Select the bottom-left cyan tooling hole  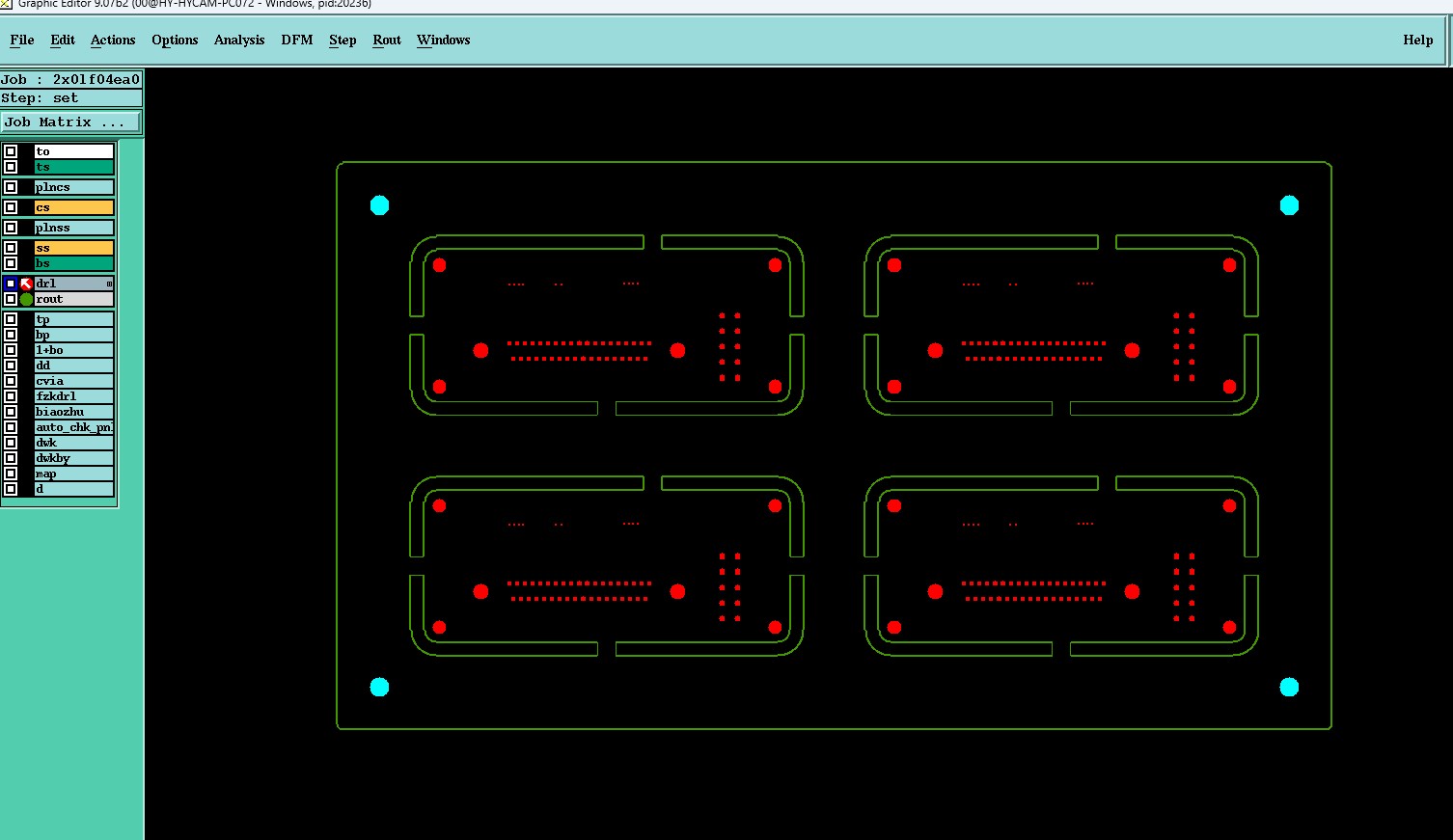point(380,687)
